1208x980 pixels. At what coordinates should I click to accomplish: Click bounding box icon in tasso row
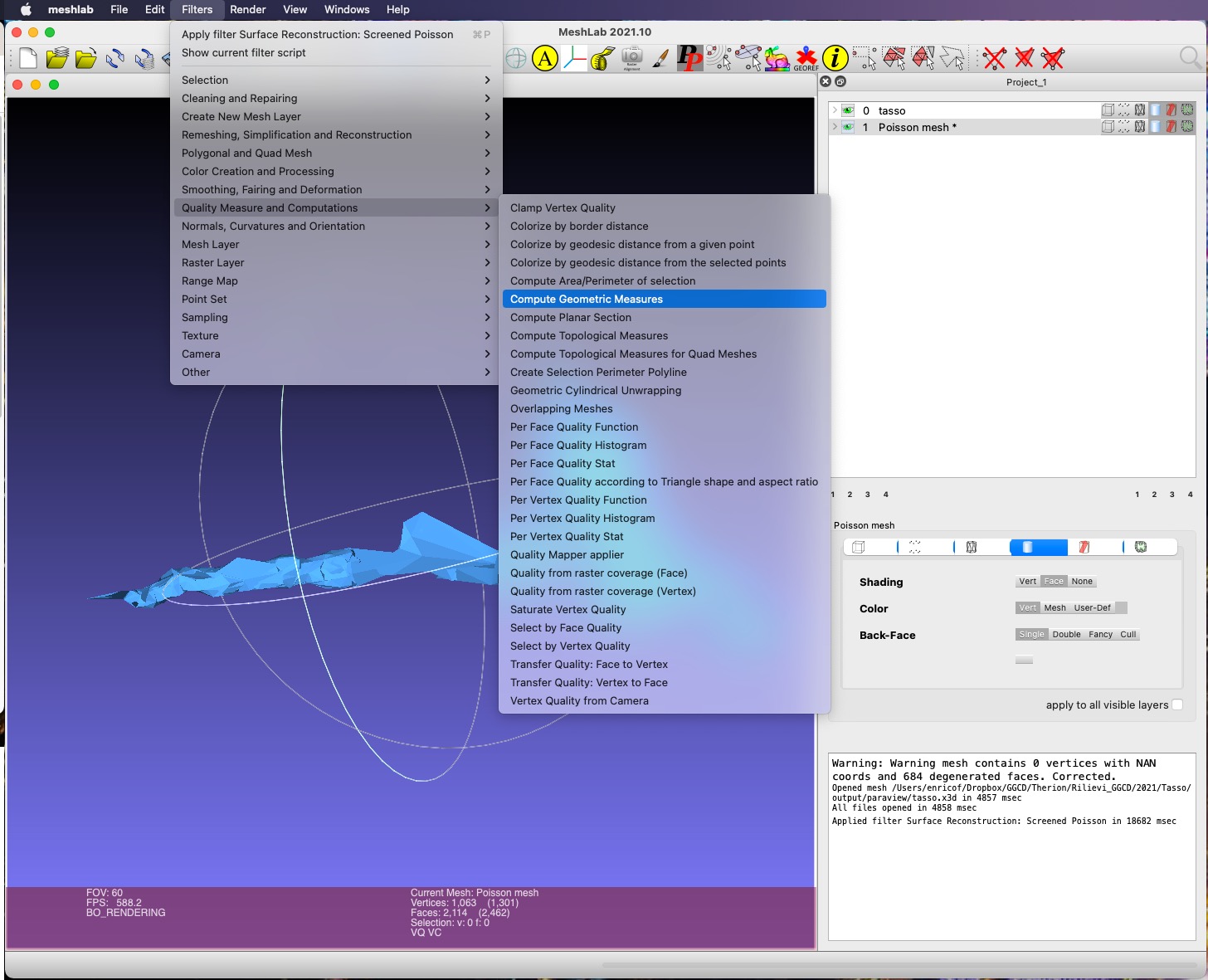click(x=1108, y=110)
